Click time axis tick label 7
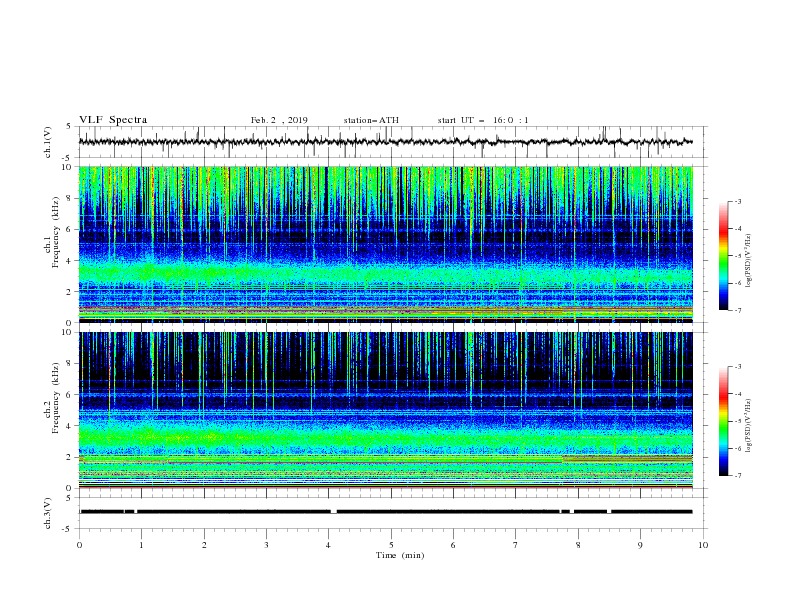Screen dimensions: 792x612 coord(516,545)
